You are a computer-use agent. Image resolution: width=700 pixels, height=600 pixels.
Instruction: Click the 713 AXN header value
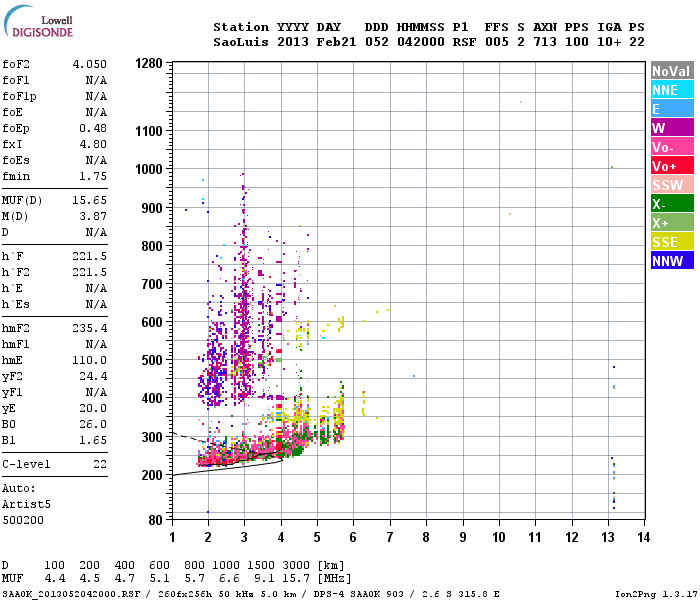(545, 42)
